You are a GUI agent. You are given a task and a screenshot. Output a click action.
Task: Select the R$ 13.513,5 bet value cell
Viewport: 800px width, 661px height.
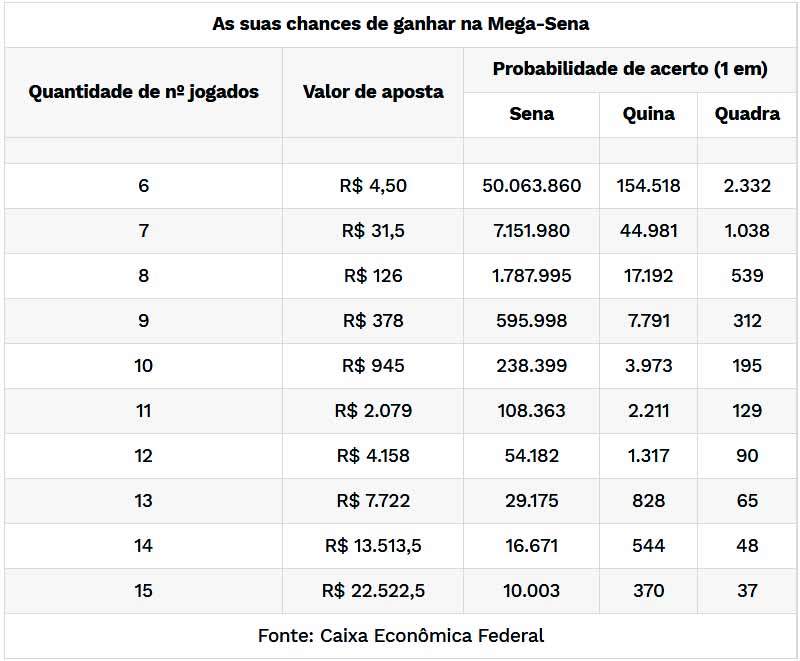point(373,546)
